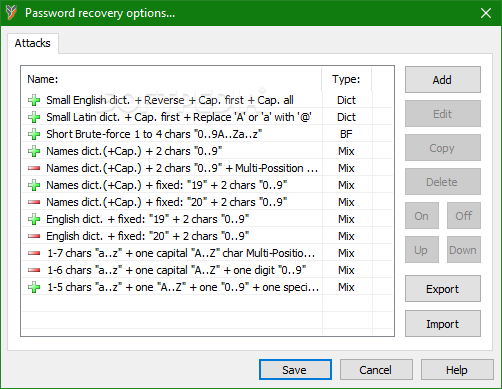Select "Names dict.(+Cap.) + fixed: "19"" text
The image size is (502, 389).
pyautogui.click(x=167, y=185)
